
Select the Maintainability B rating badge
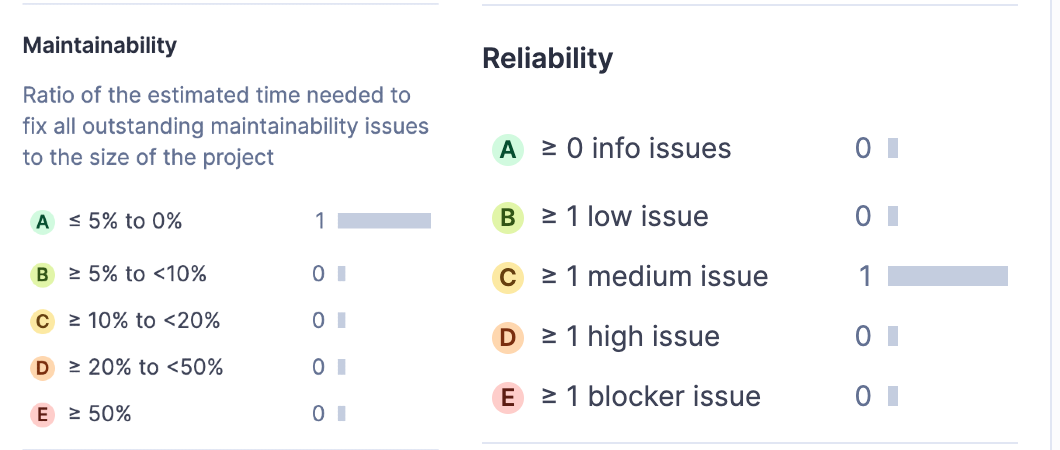point(42,274)
